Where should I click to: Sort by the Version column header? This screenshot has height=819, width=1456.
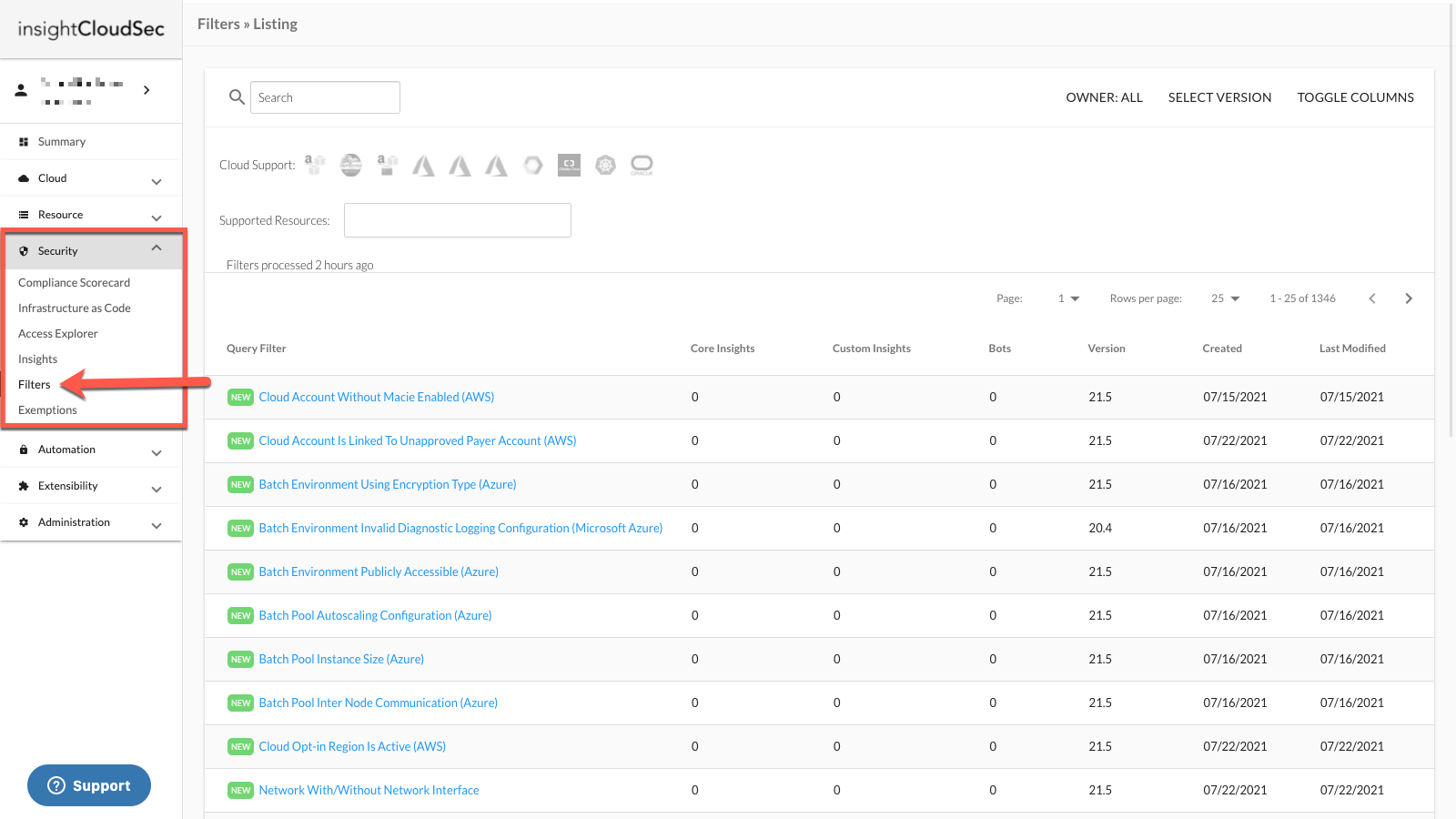[x=1107, y=349]
